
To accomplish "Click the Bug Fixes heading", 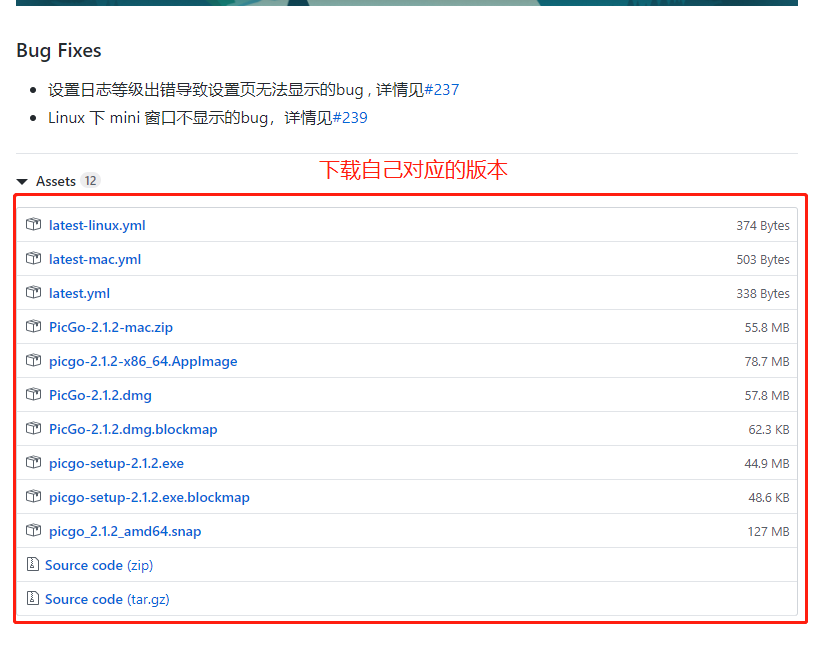I will [x=59, y=51].
